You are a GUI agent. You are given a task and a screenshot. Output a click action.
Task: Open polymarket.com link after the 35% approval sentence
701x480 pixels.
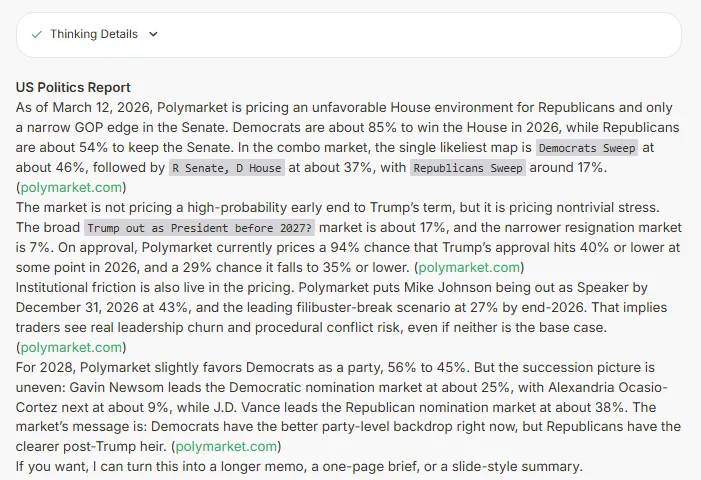coord(470,267)
